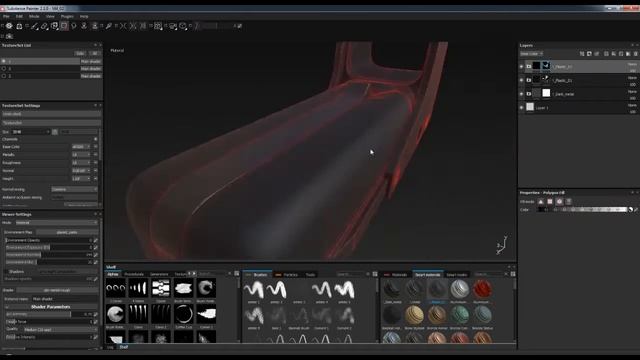Switch to Procedurals shelf tab

(134, 274)
